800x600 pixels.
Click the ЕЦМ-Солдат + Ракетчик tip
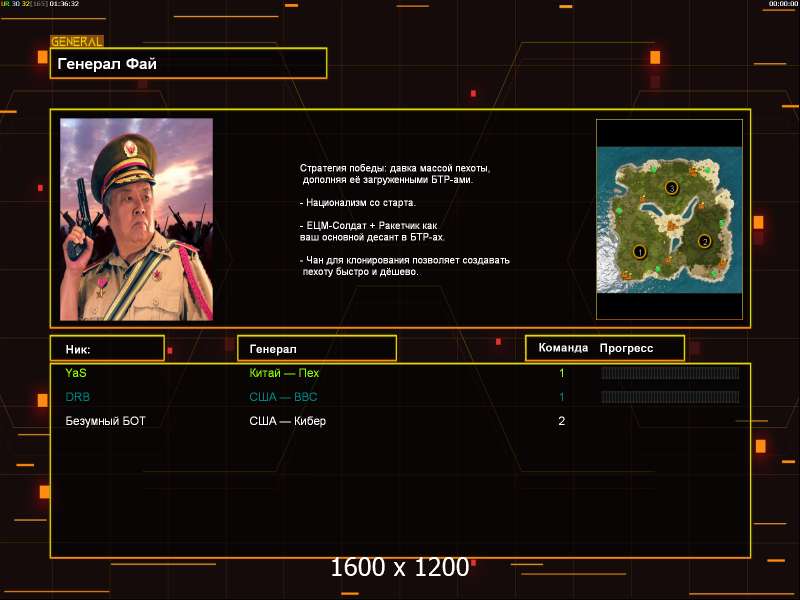pos(372,231)
